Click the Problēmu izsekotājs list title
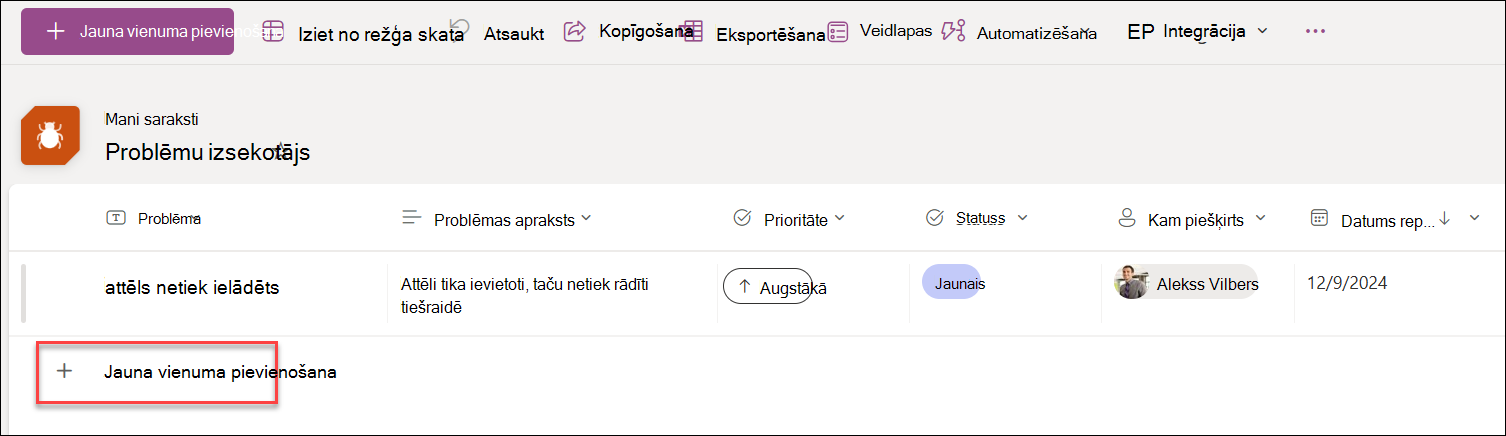 pos(208,152)
